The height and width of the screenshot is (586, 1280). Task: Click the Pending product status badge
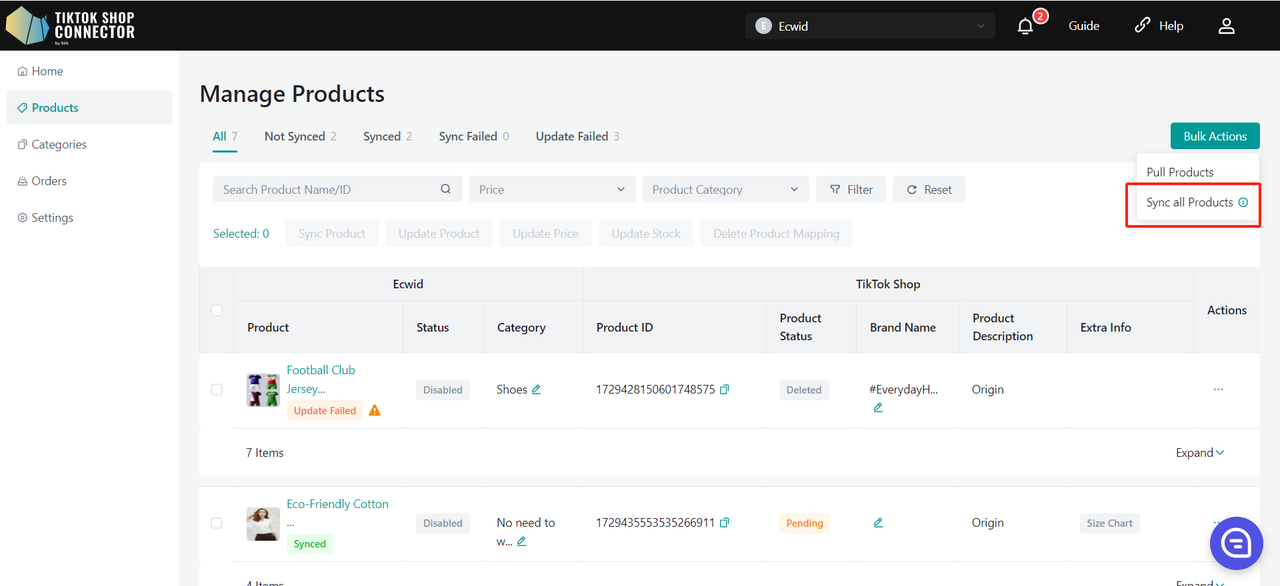pyautogui.click(x=804, y=523)
